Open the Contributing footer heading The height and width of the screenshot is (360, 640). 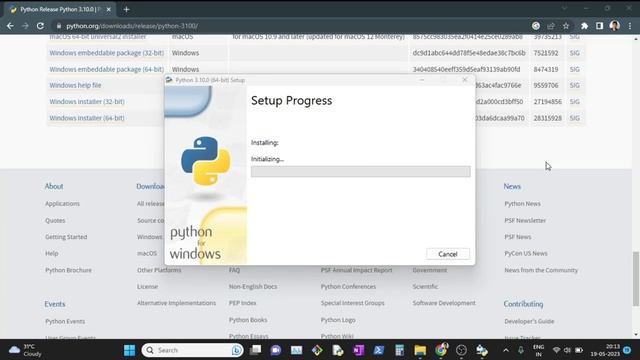tap(523, 304)
